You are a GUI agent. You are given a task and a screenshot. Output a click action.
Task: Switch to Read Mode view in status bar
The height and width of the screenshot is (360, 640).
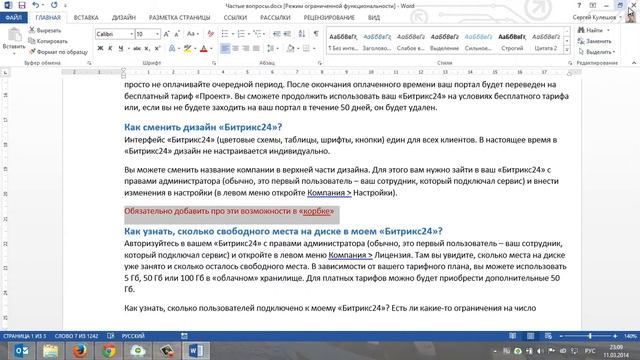[512, 336]
